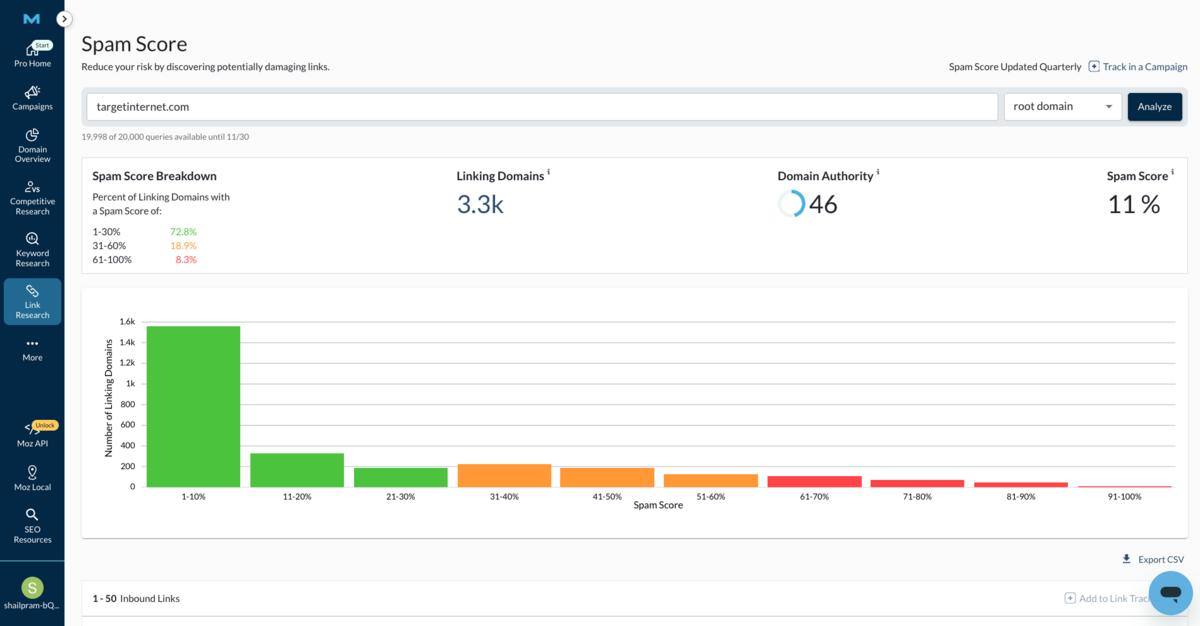Click the domain search field with targetinternet.com
This screenshot has width=1200, height=626.
pyautogui.click(x=542, y=106)
